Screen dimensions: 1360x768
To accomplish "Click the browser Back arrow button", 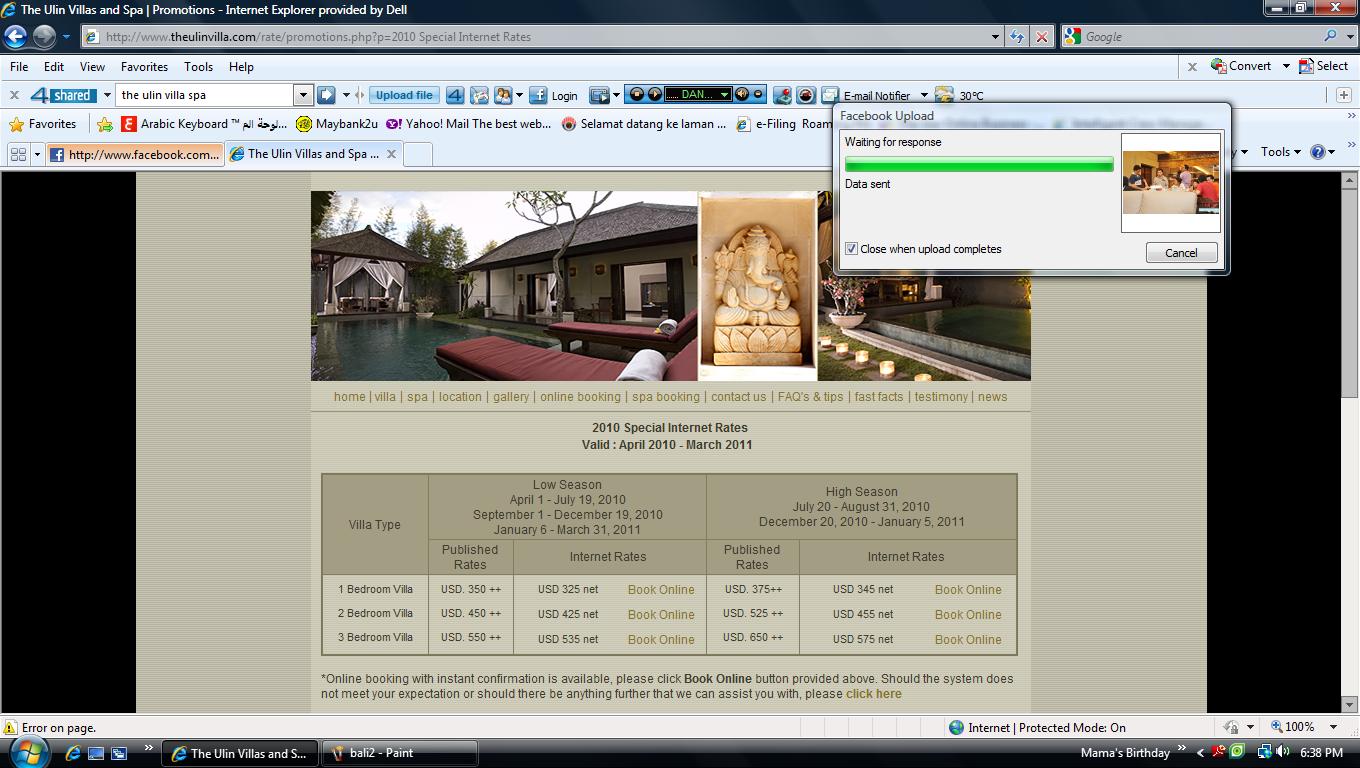I will click(16, 37).
